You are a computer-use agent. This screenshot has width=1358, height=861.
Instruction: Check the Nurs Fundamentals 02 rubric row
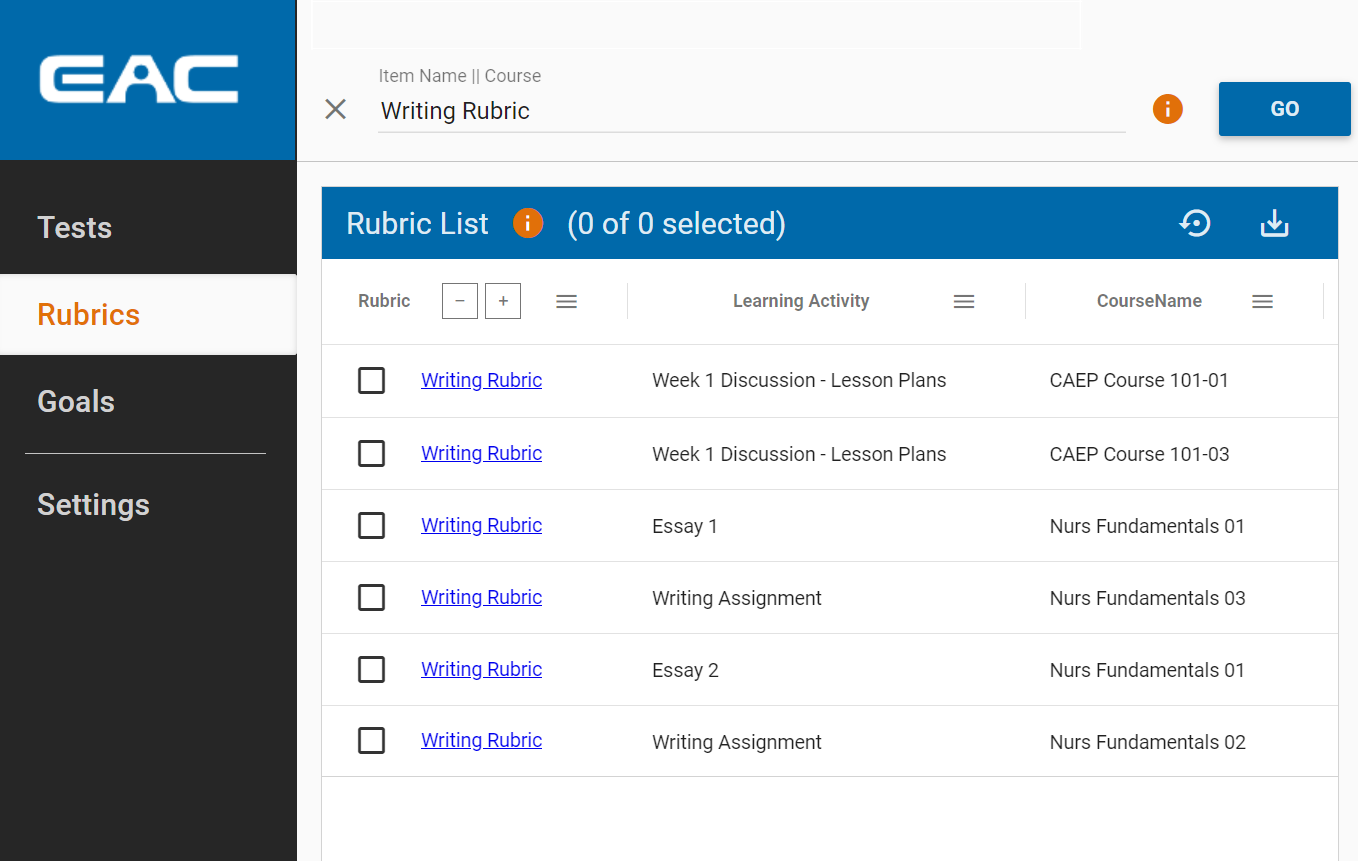(371, 741)
